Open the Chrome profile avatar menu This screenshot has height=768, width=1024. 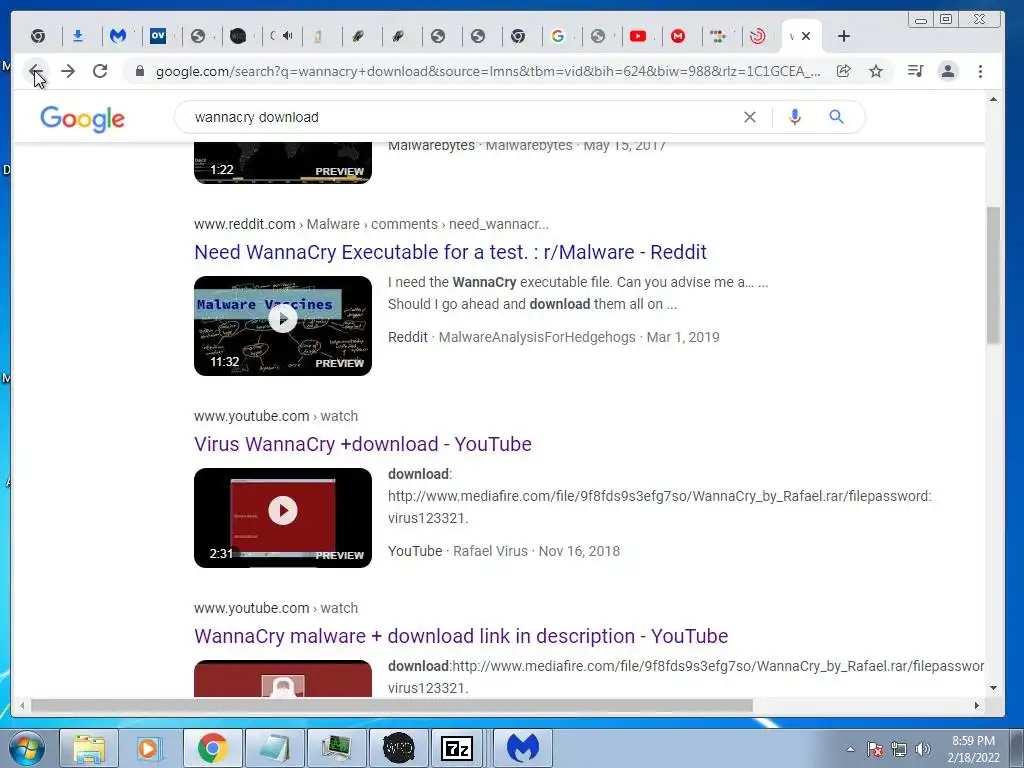click(x=948, y=71)
